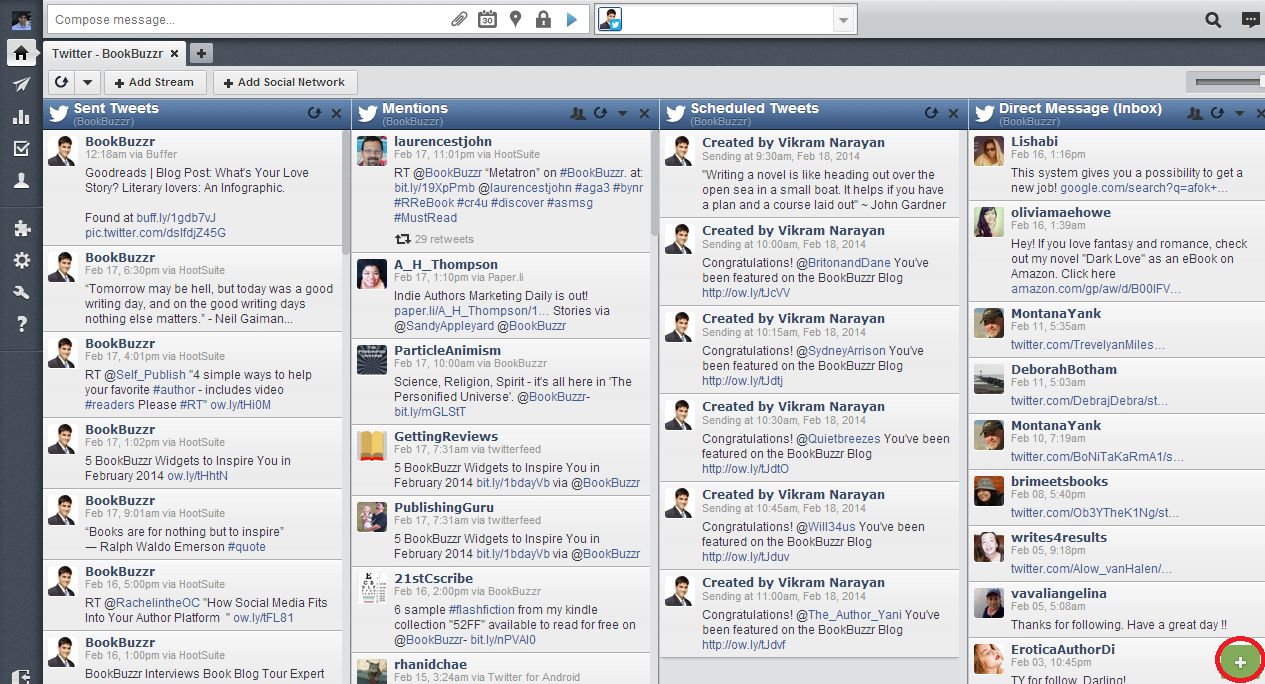Image resolution: width=1265 pixels, height=684 pixels.
Task: Open the Mentions stream options dropdown
Action: pyautogui.click(x=622, y=114)
